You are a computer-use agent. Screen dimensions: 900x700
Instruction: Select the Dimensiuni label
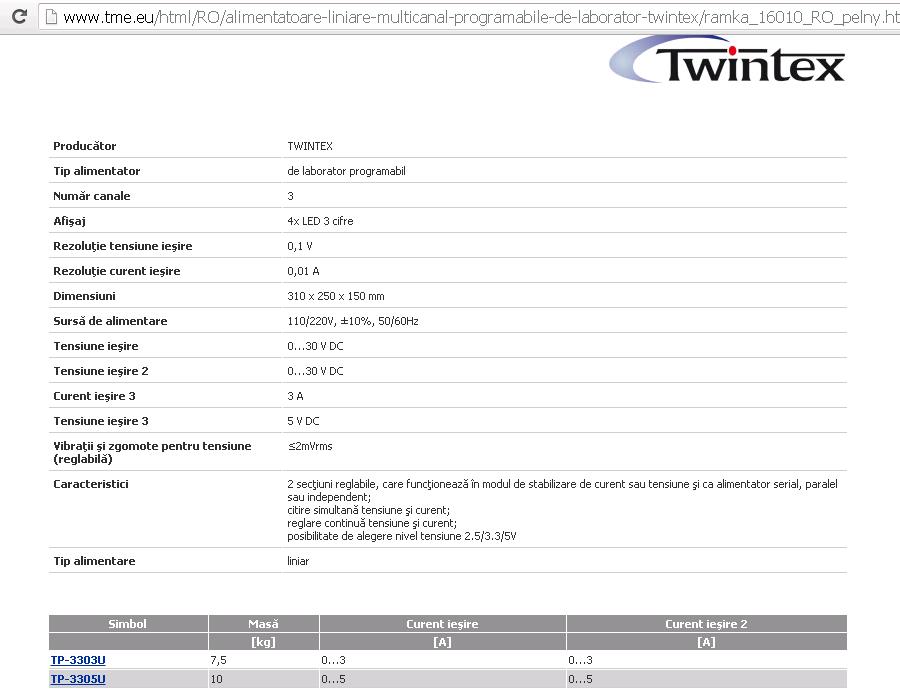click(x=84, y=296)
